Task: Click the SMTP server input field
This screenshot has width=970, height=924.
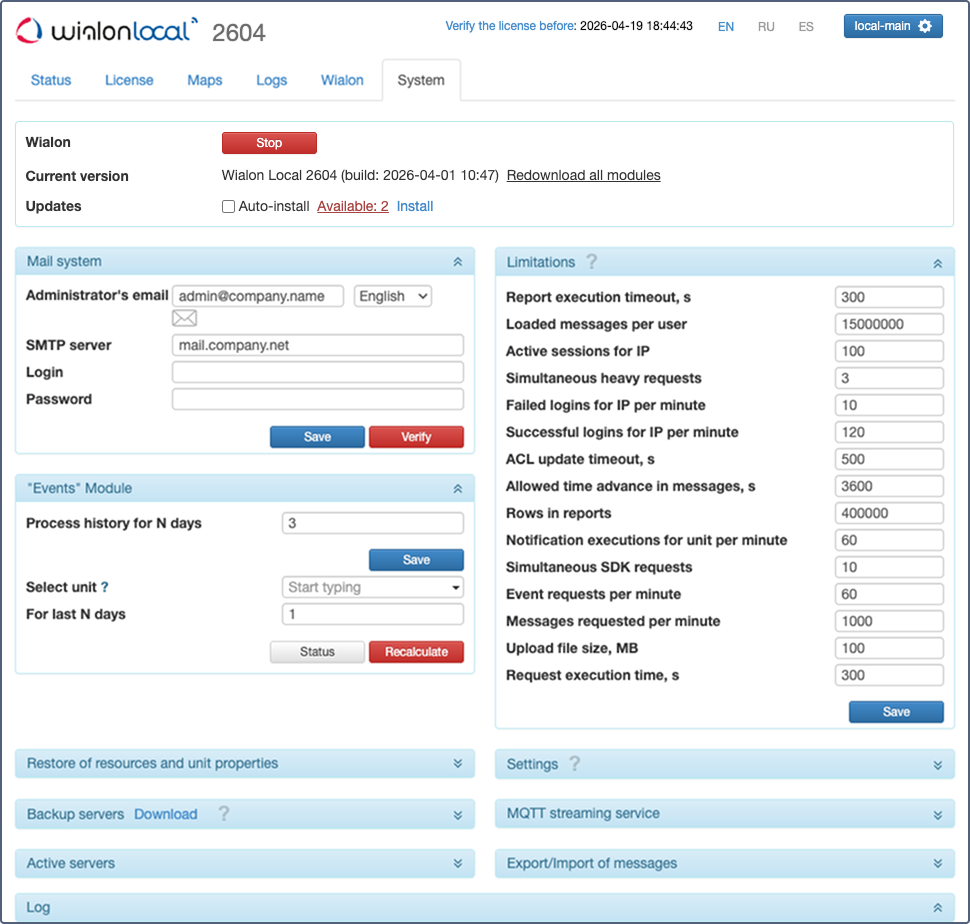Action: tap(318, 345)
